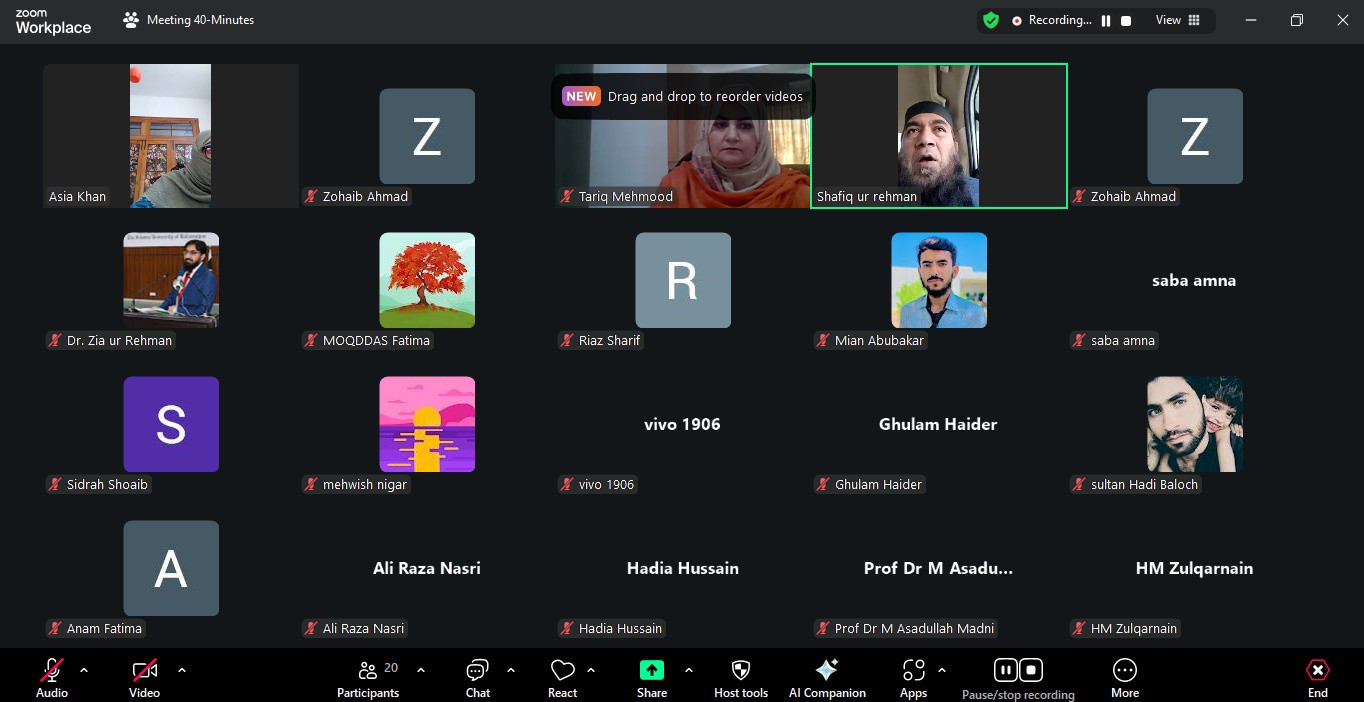Open the meeting info title Meeting 40-Minutes
1364x702 pixels.
200,20
